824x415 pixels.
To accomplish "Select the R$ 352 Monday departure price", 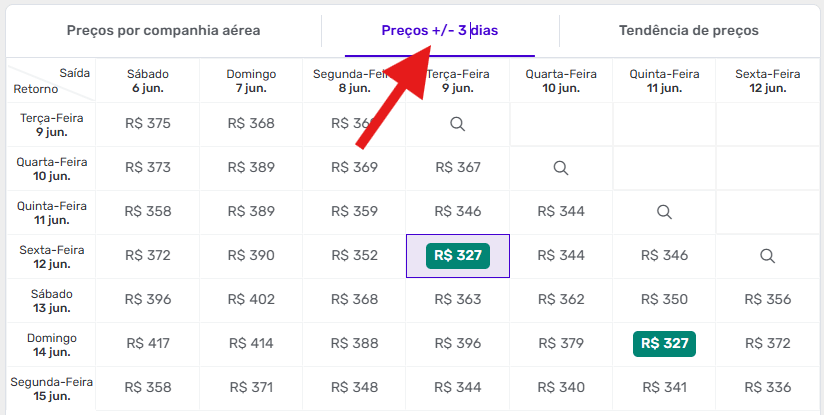I will point(355,256).
